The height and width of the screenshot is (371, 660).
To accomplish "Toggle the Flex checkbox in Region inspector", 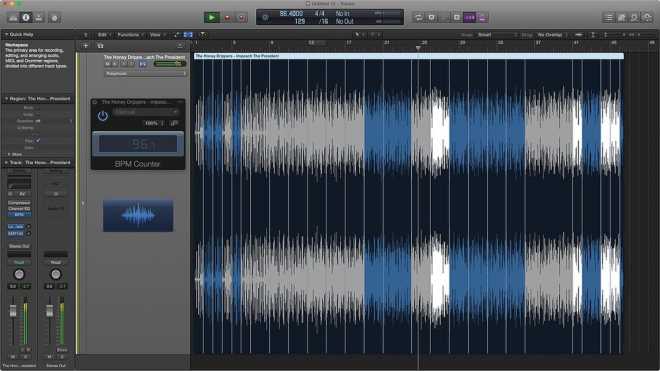I will tap(38, 141).
